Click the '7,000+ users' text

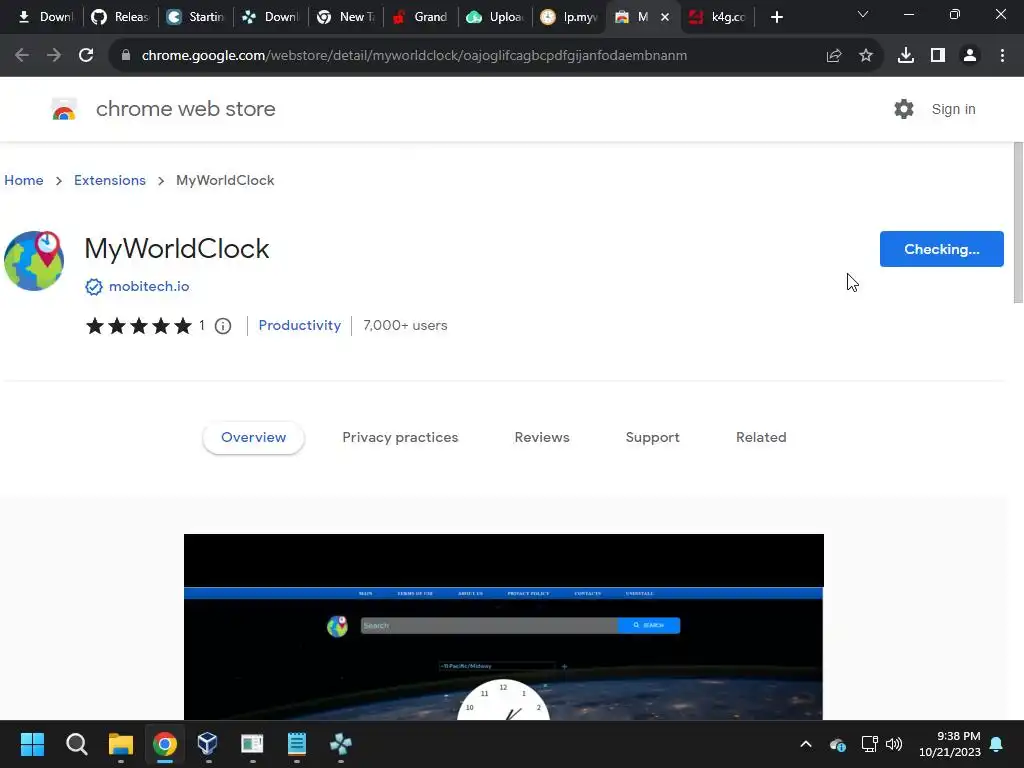point(405,325)
